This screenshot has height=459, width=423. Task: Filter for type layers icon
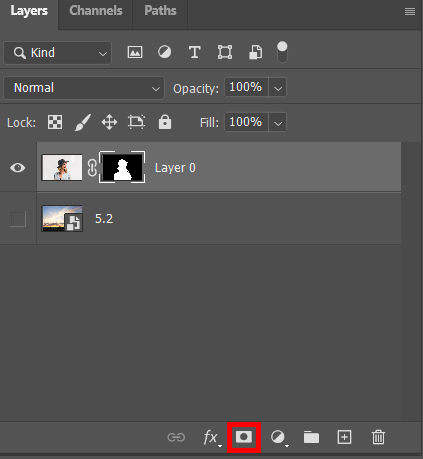[x=195, y=52]
